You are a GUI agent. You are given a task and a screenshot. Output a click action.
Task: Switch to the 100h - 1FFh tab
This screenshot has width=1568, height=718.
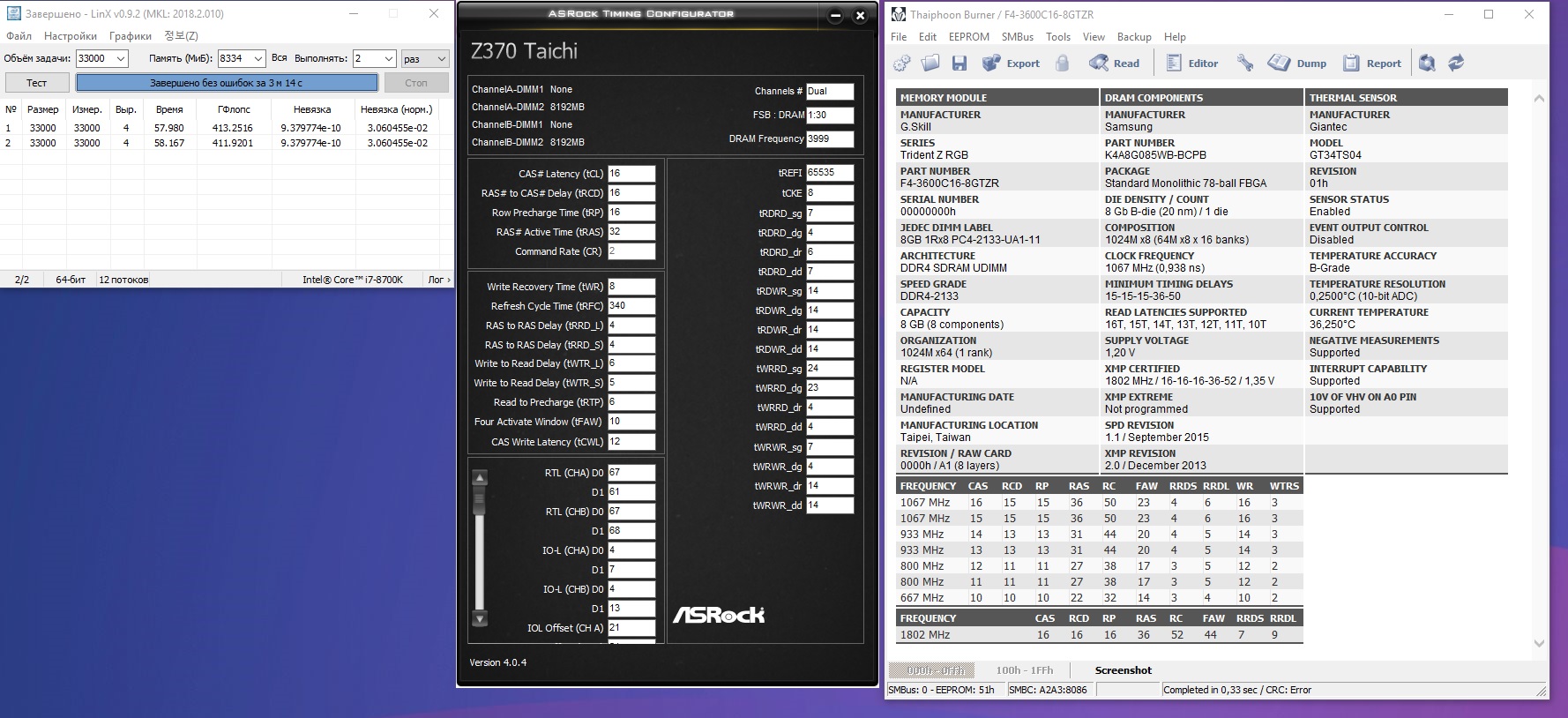pyautogui.click(x=1025, y=670)
